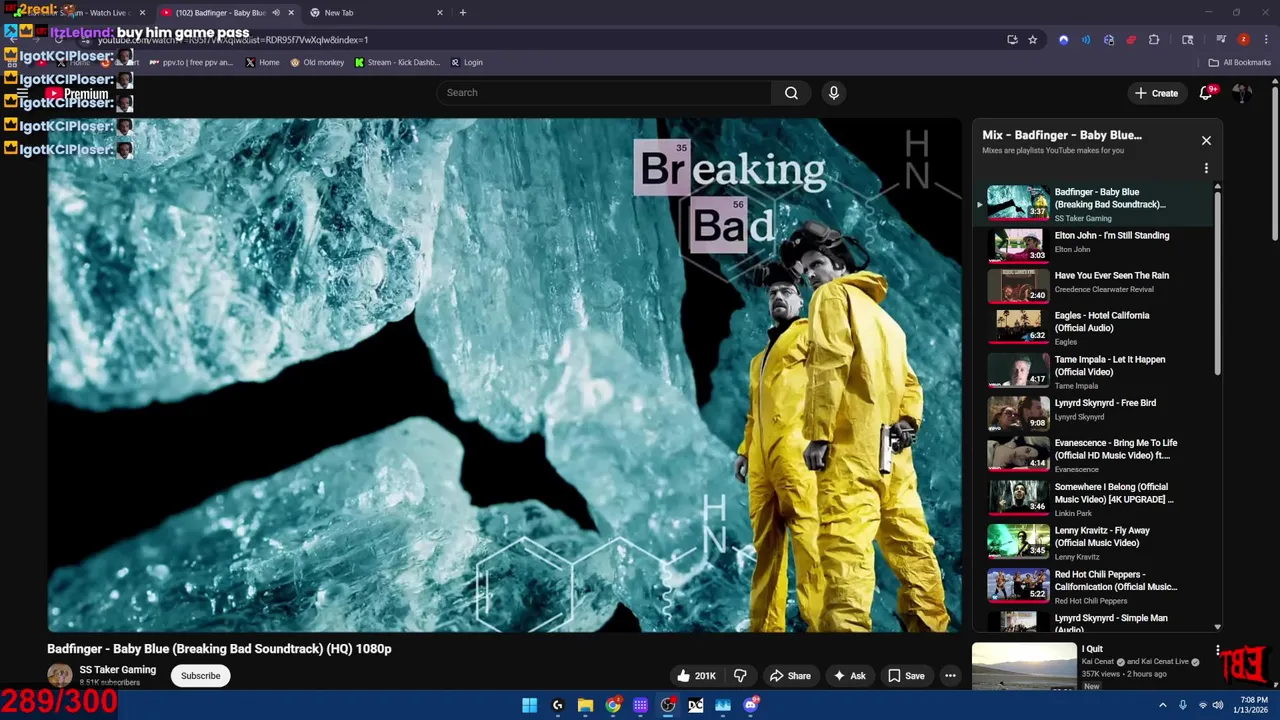Show hidden system tray icons
Screen dimensions: 1280x720
[x=1162, y=705]
